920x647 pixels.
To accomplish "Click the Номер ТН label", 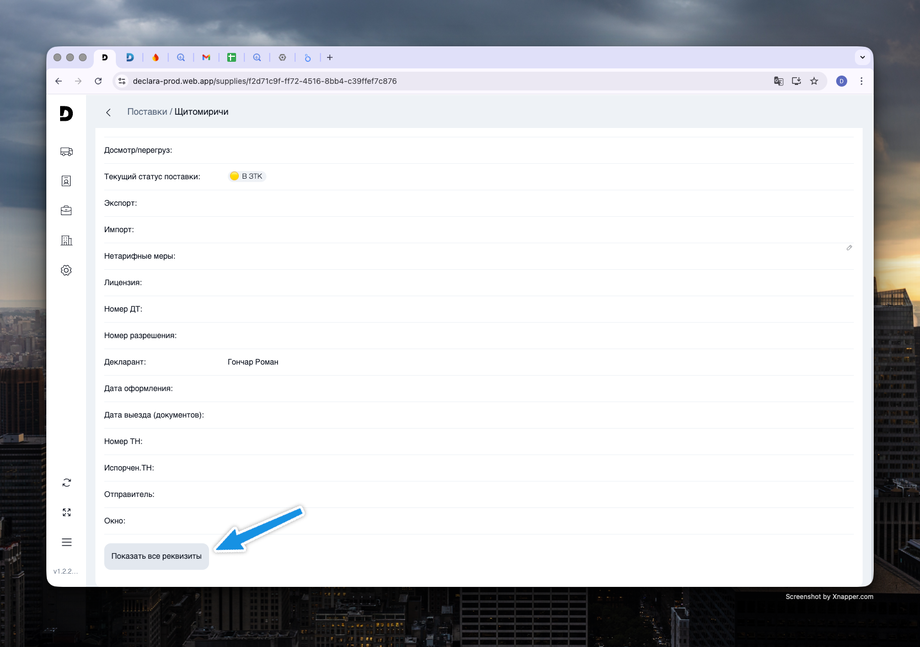I will pos(123,441).
